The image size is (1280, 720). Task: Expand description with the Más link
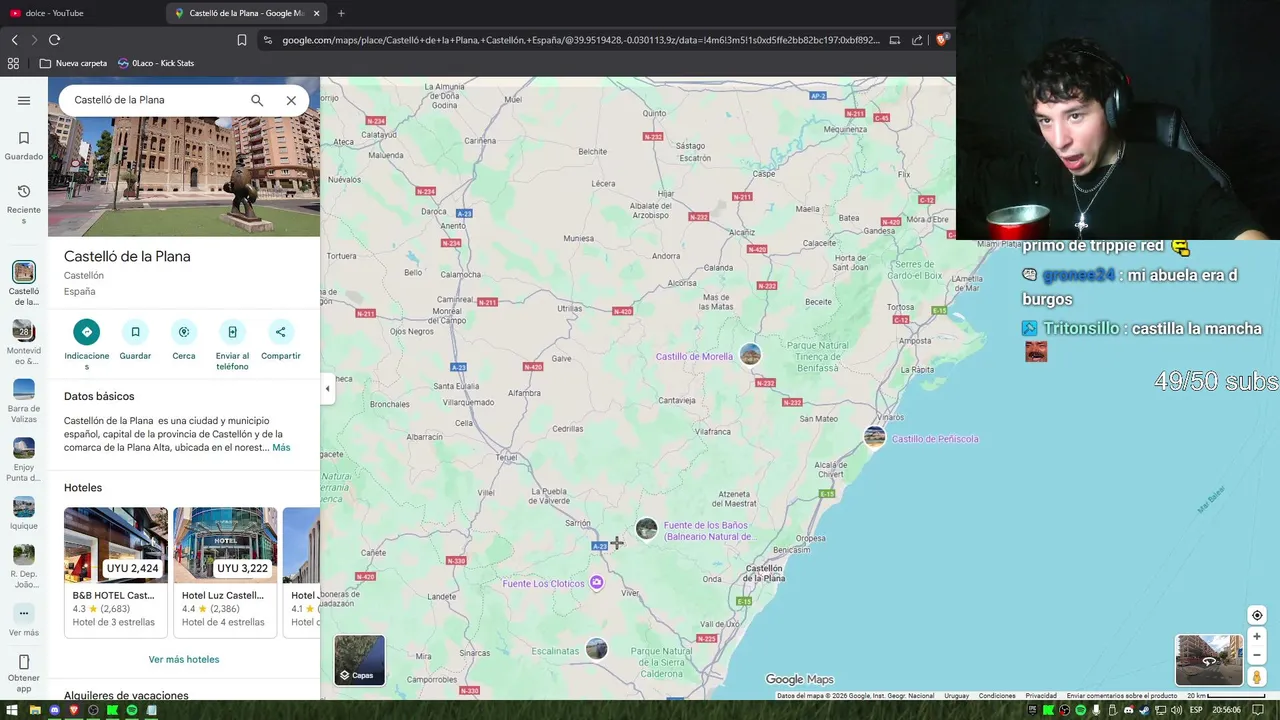[281, 448]
